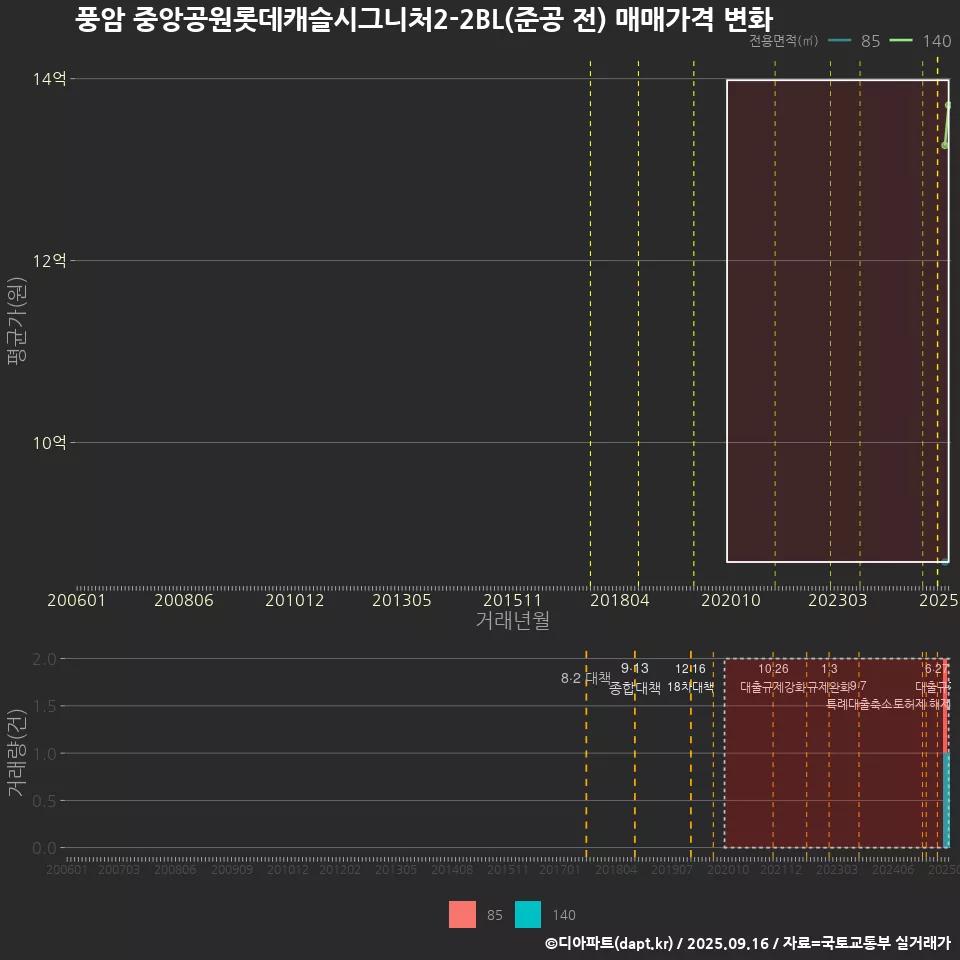This screenshot has width=960, height=960.
Task: Click the '거래량(건)' axis title
Action: (x=17, y=753)
